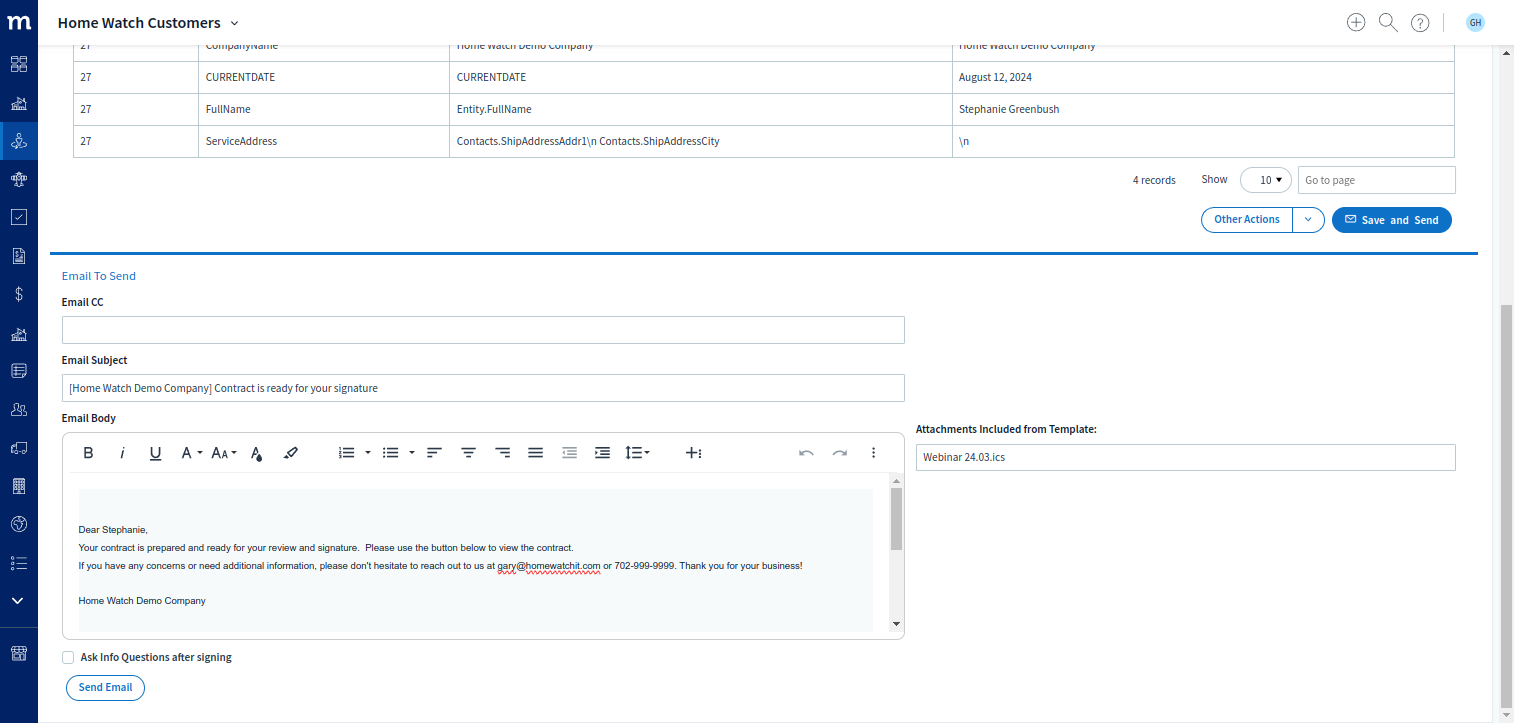Click the plus add icon in header
1514x723 pixels.
point(1356,22)
